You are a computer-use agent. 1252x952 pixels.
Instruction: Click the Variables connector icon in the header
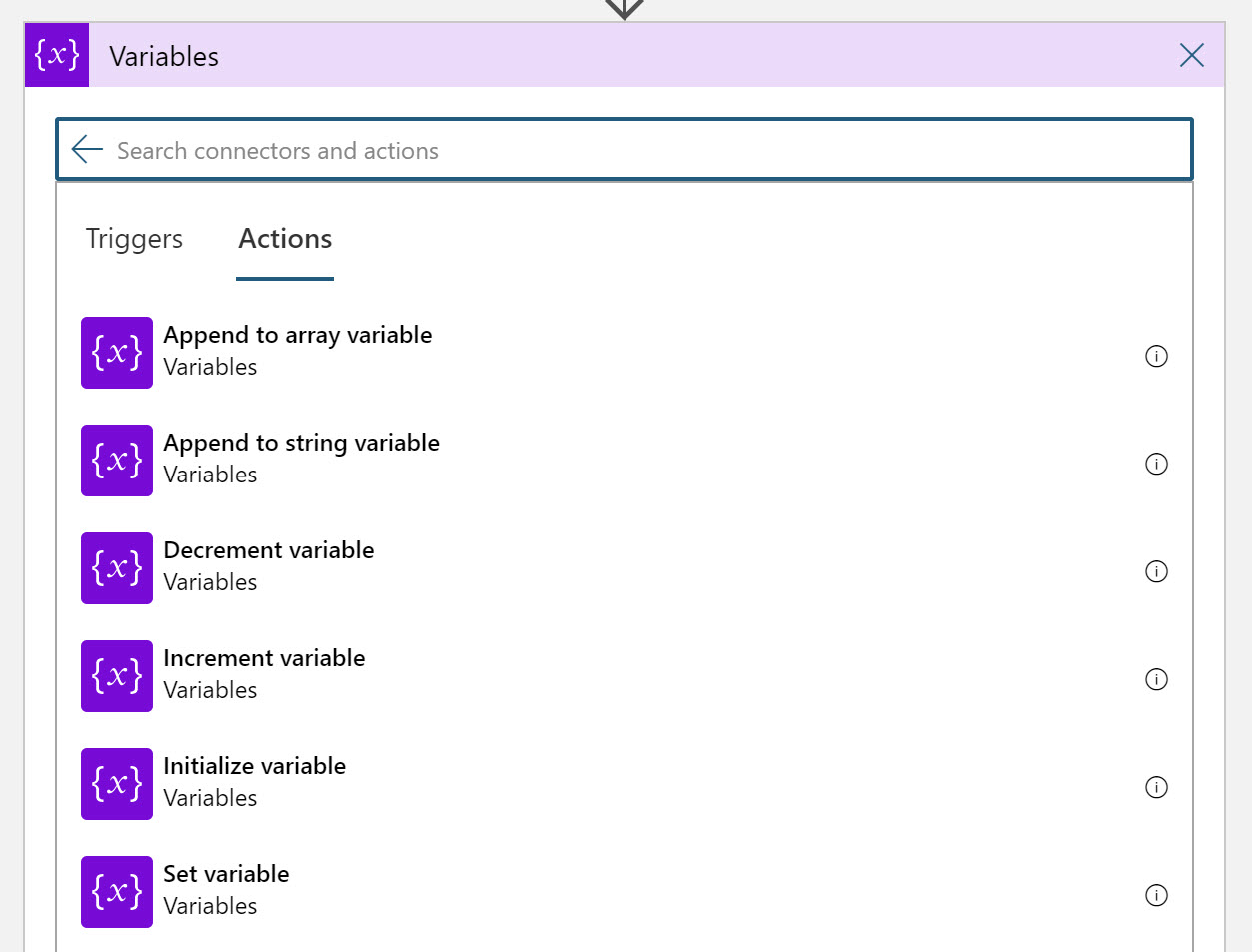(x=56, y=55)
